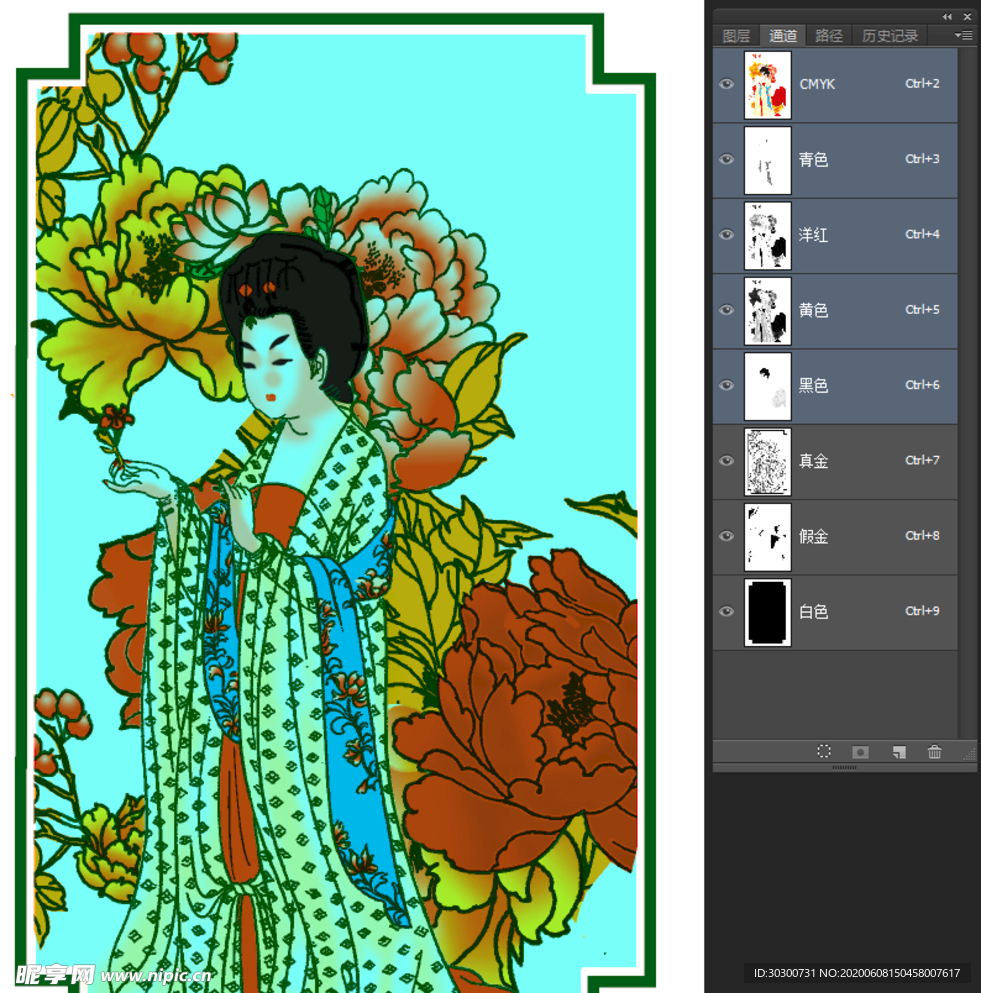The width and height of the screenshot is (981, 993).
Task: Collapse the panel with double-arrow icon
Action: pos(947,16)
